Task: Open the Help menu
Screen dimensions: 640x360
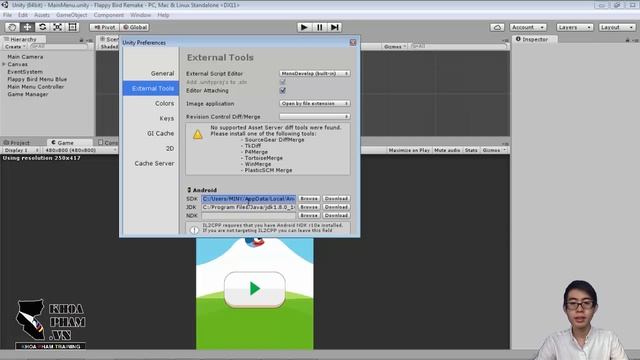Action: (163, 15)
